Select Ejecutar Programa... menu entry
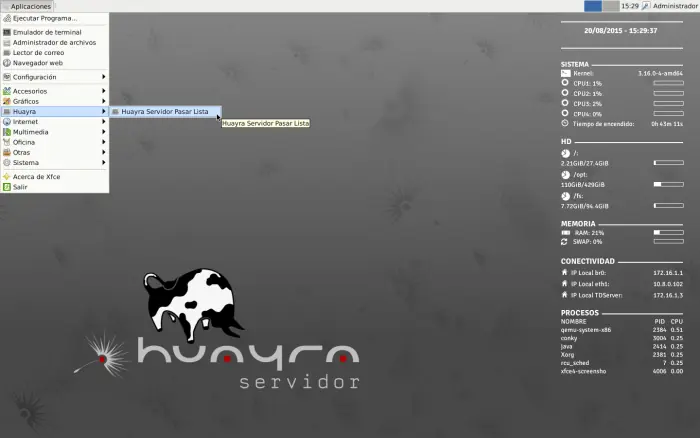This screenshot has width=700, height=438. coord(54,18)
